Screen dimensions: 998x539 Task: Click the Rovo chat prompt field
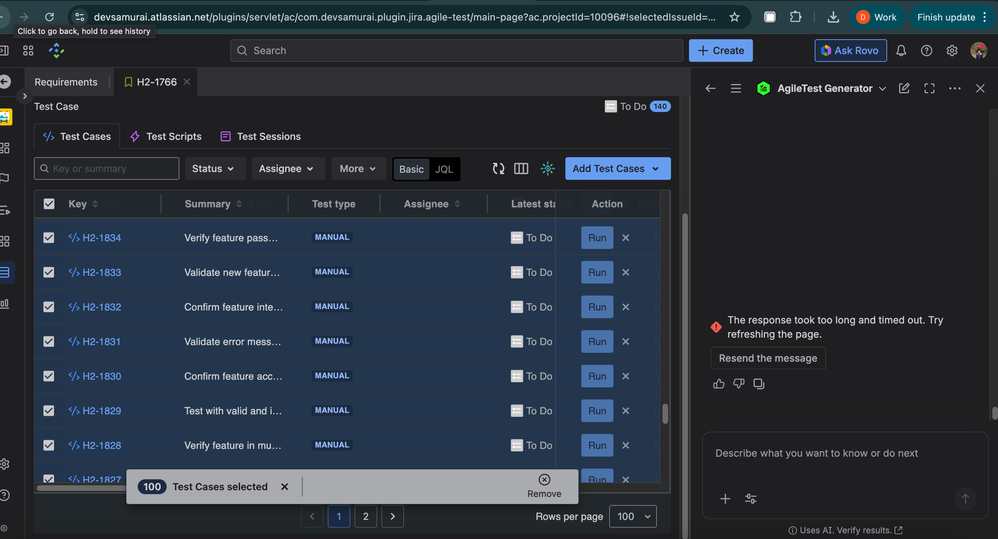tap(844, 454)
